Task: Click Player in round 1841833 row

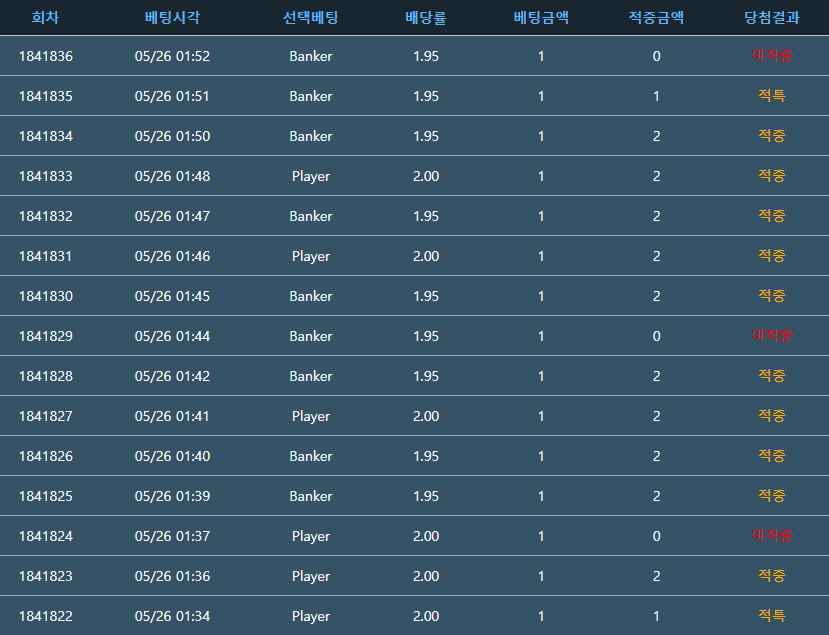Action: 311,177
